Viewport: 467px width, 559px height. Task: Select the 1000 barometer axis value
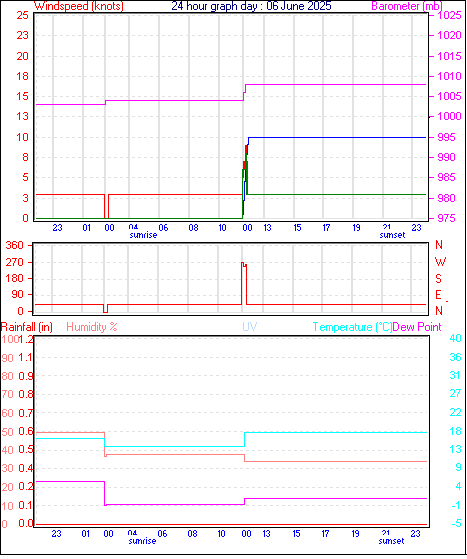[449, 116]
